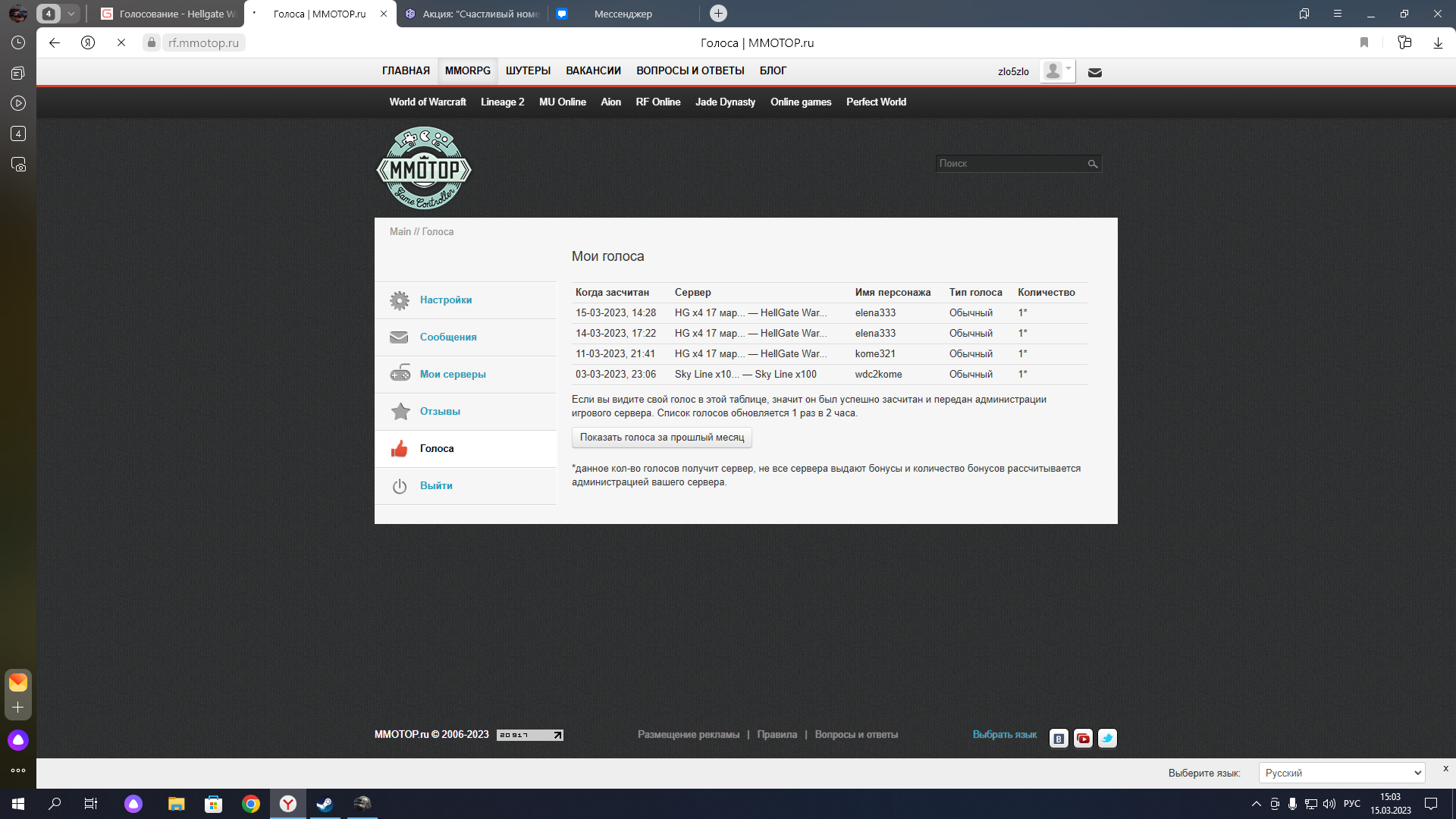The height and width of the screenshot is (819, 1456).
Task: Click the rf.mmotop.ru address field
Action: [x=204, y=43]
